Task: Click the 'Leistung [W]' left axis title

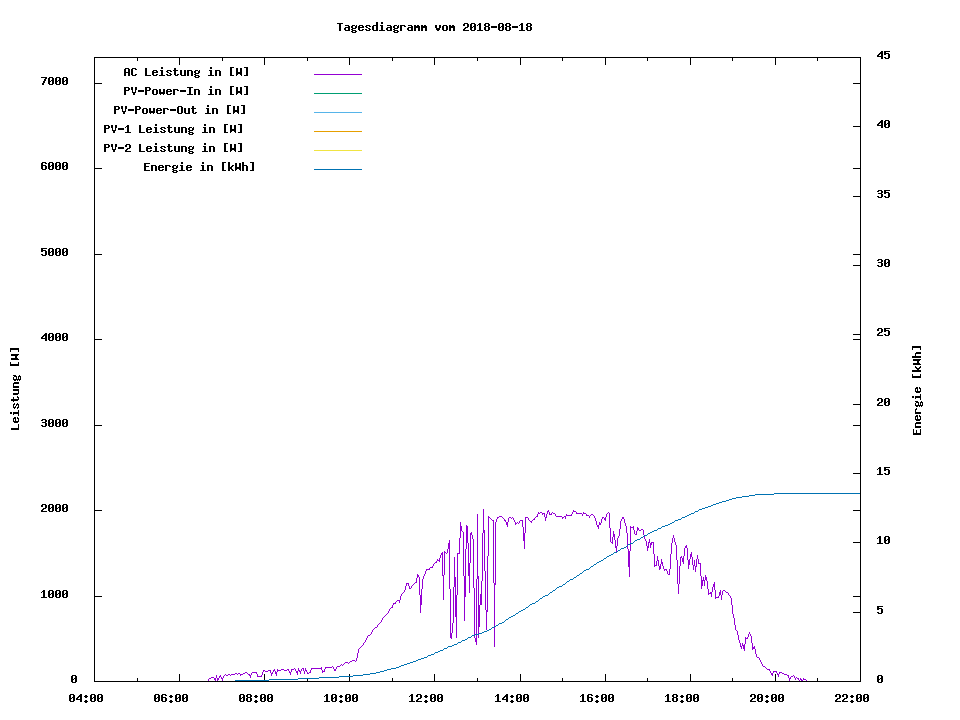Action: pyautogui.click(x=15, y=389)
